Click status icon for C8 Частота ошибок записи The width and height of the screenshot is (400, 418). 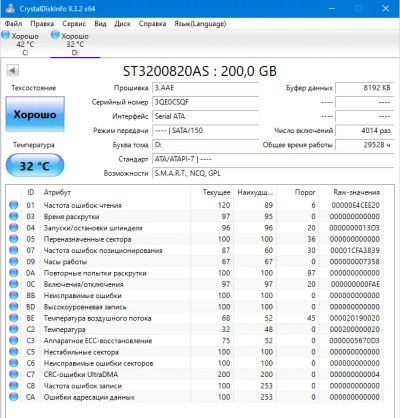pos(14,386)
